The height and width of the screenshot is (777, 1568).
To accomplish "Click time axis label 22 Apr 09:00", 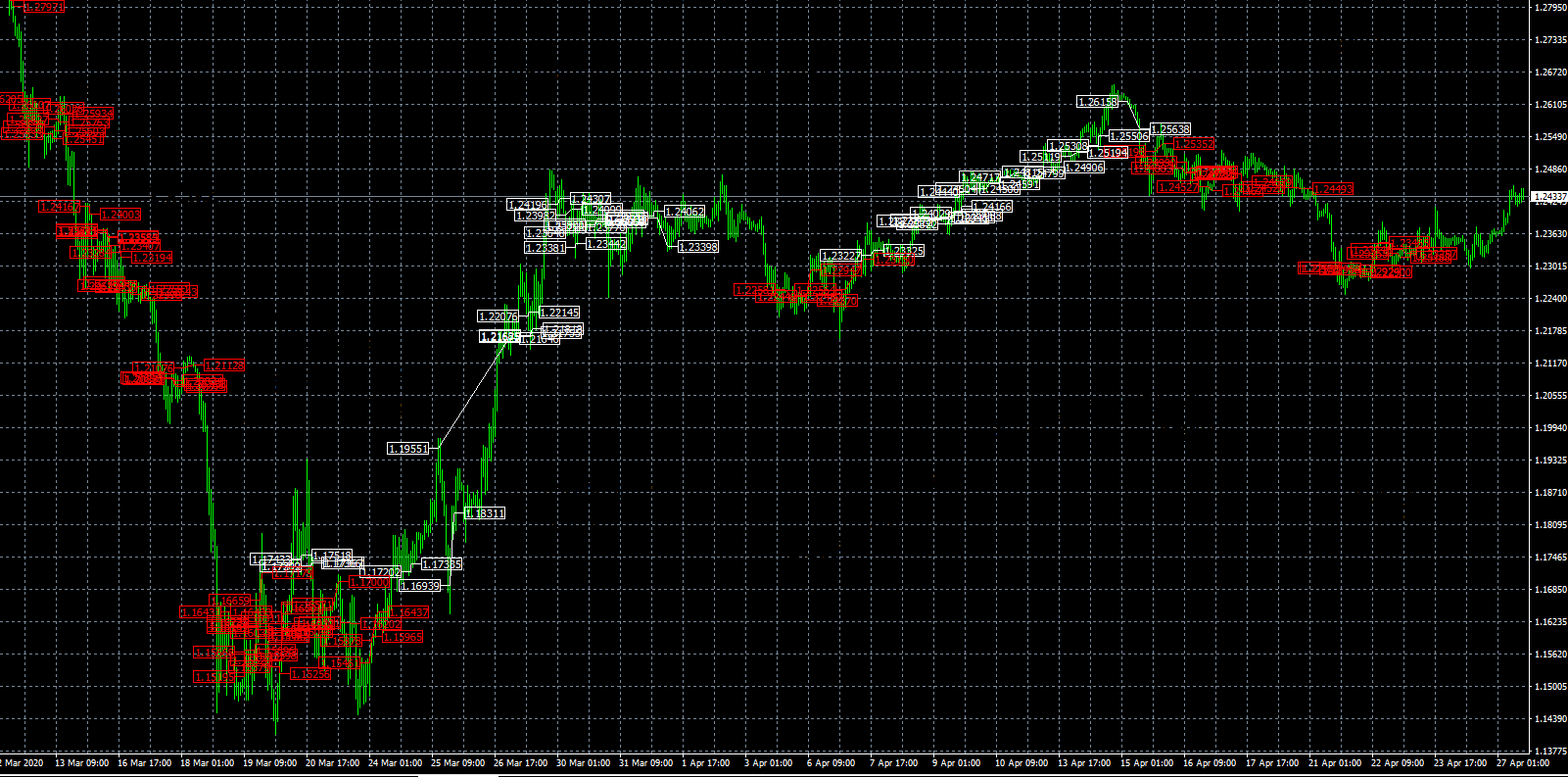I will click(x=1398, y=762).
